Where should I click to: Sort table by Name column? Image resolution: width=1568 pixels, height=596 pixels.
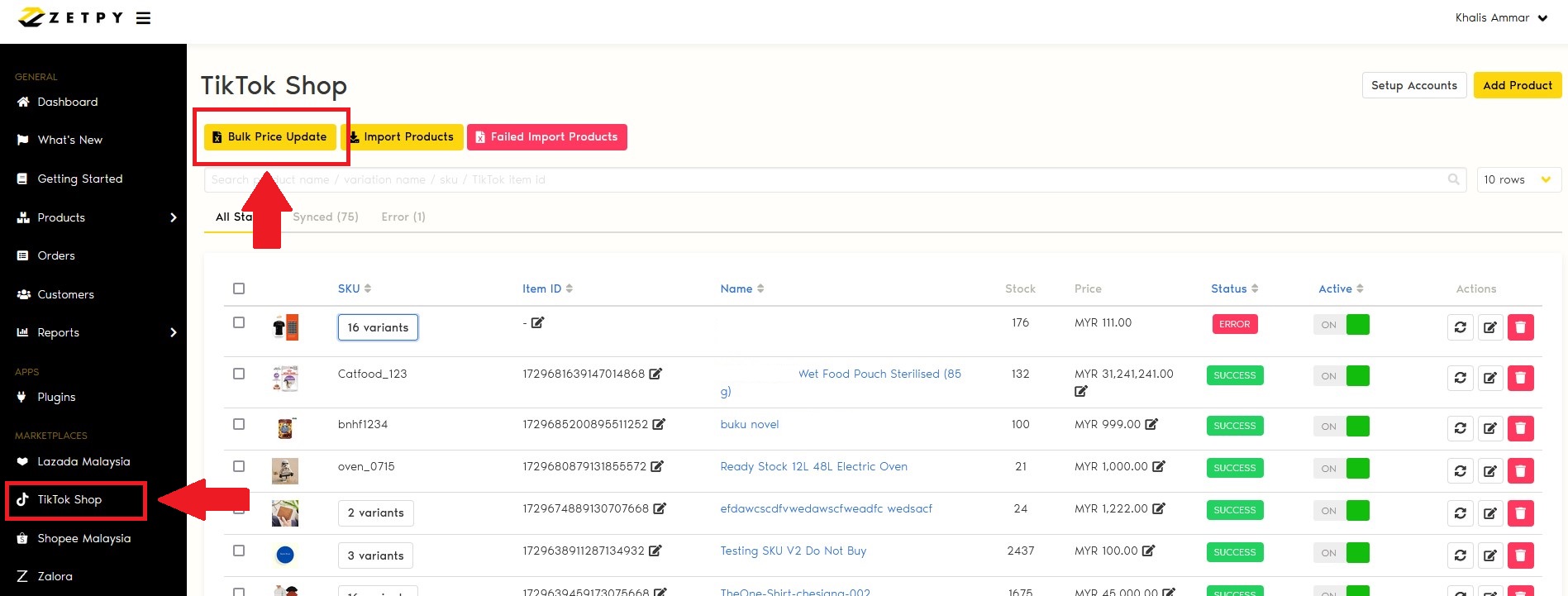point(741,288)
